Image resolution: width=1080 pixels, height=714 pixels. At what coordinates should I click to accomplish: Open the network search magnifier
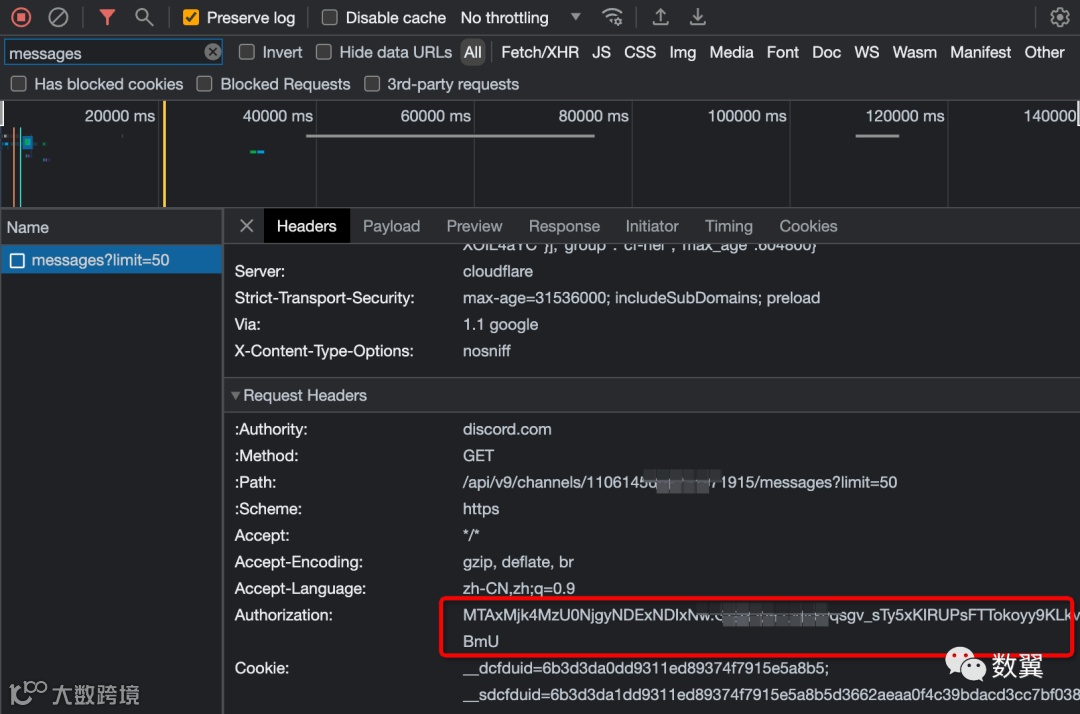[144, 17]
